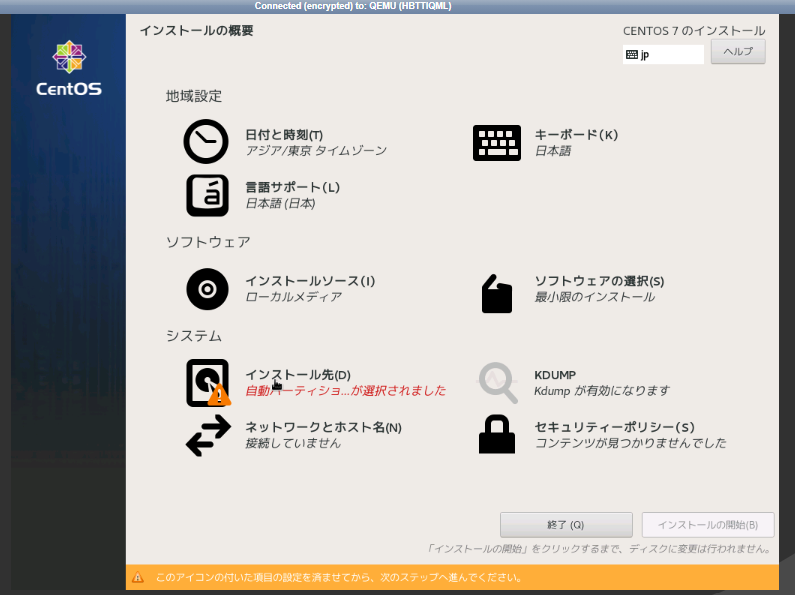
Task: Open the installation destination disk icon
Action: point(208,383)
